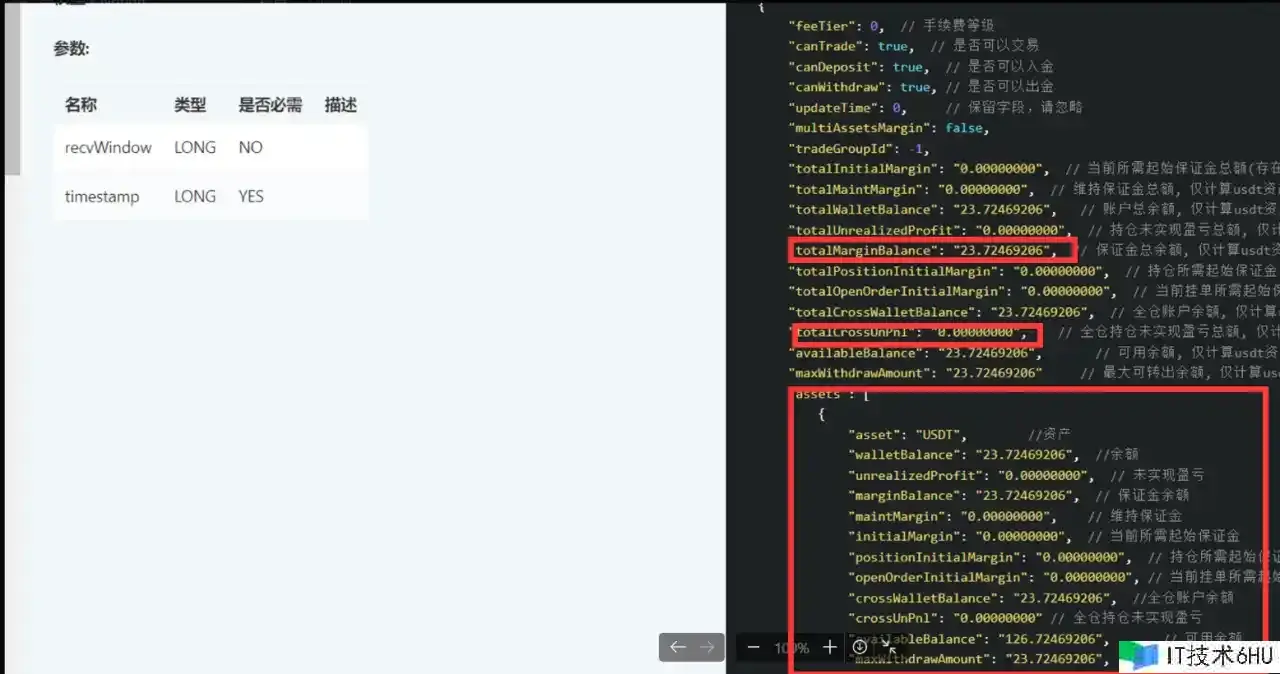The height and width of the screenshot is (674, 1280).
Task: Click the previous image left arrow
Action: 677,647
